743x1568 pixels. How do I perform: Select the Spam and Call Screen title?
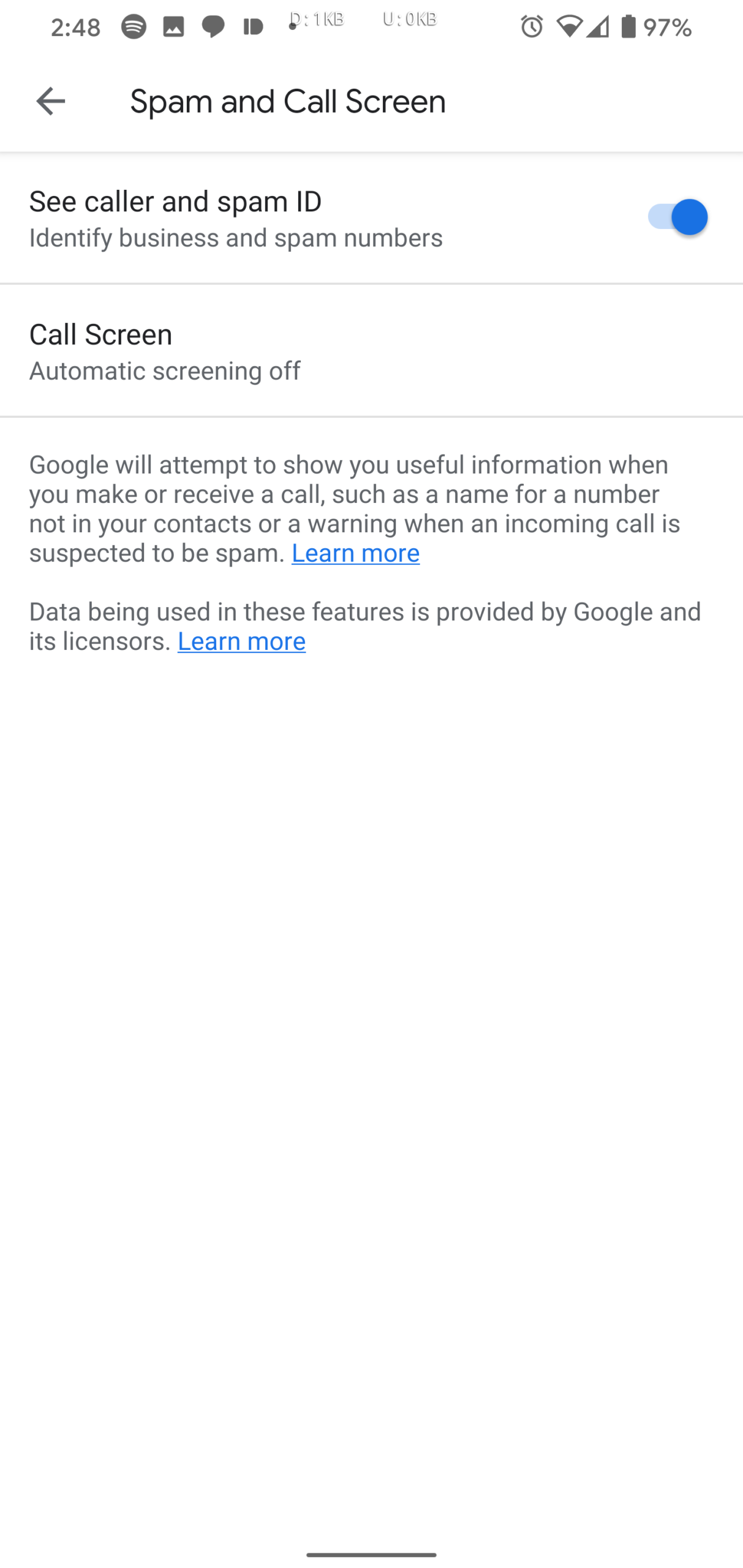287,101
